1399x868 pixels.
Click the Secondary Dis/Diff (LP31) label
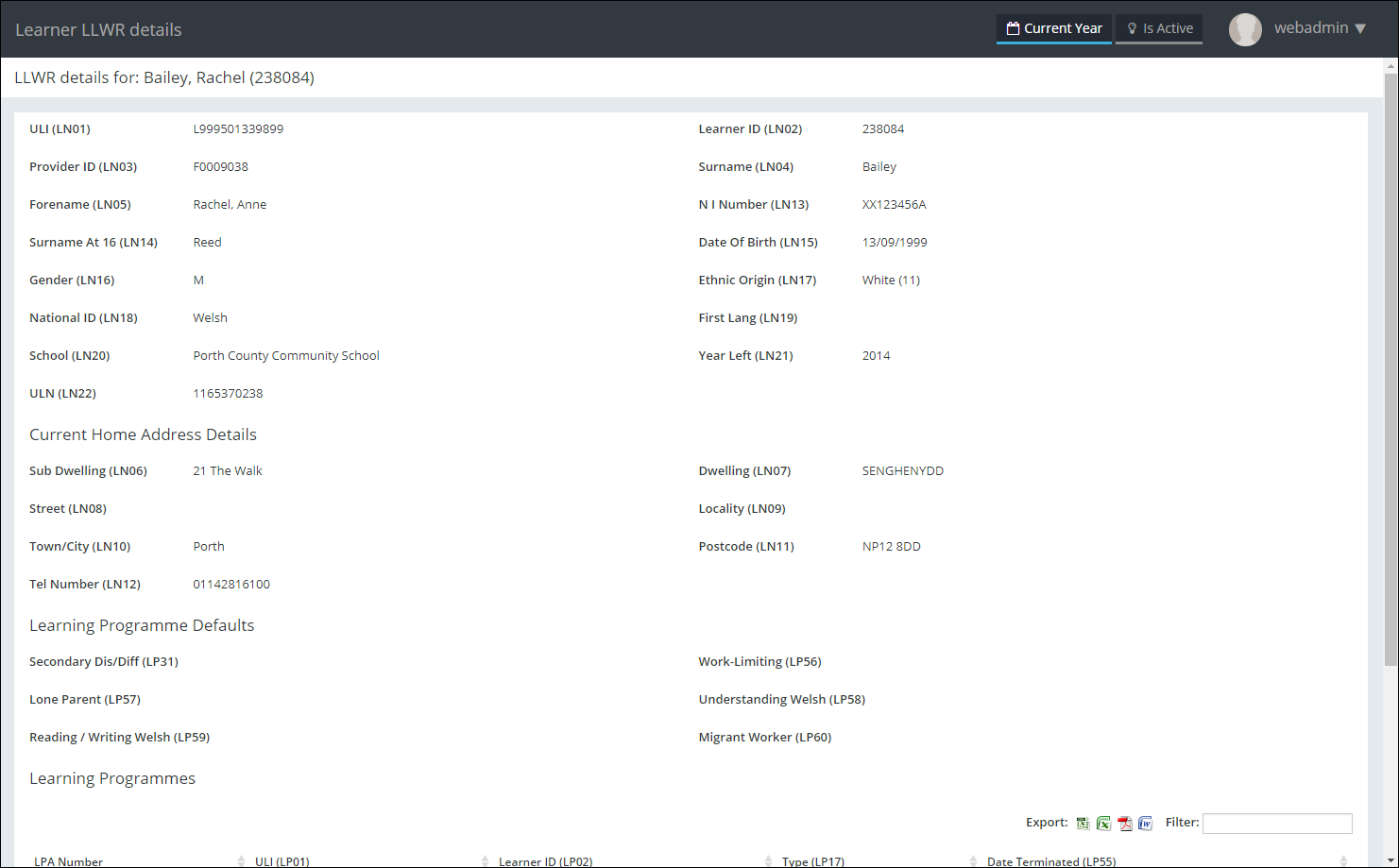[104, 662]
